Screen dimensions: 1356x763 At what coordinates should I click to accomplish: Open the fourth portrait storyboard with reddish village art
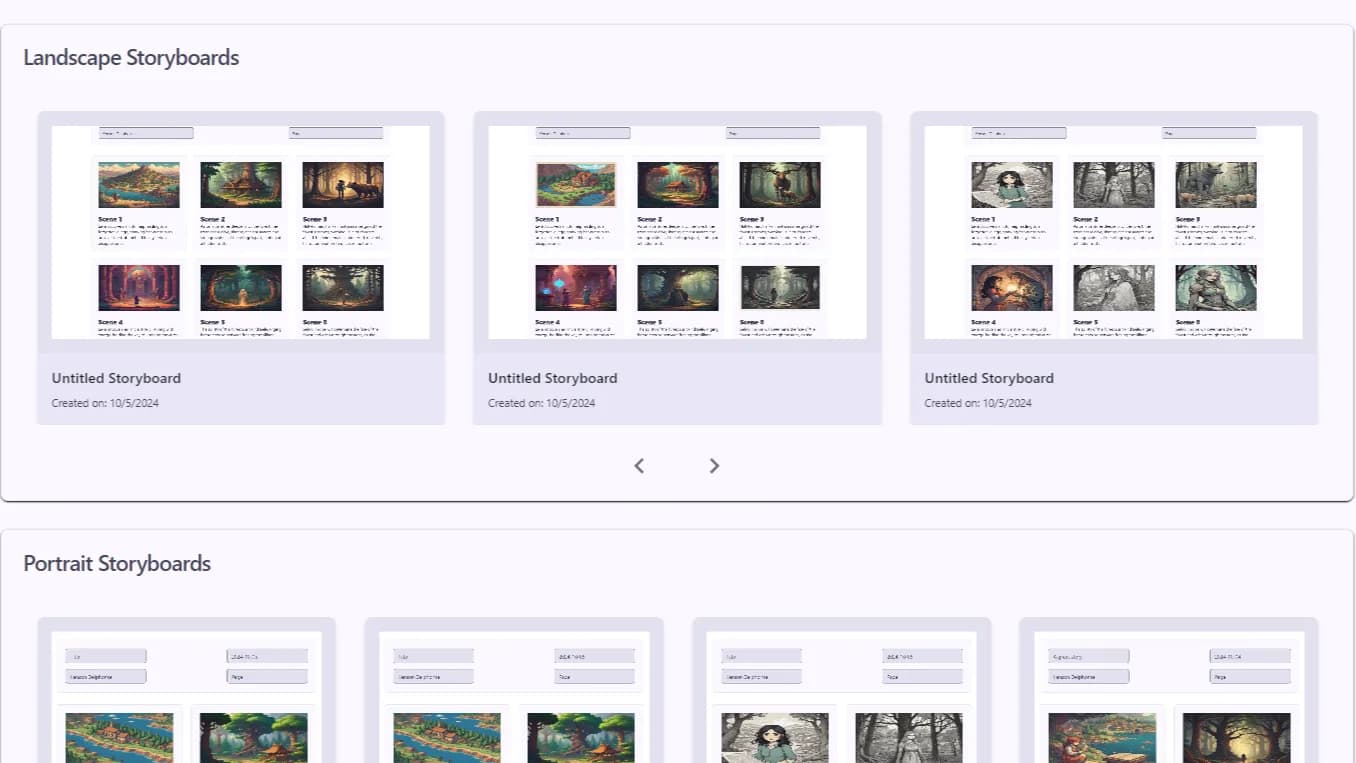(x=1168, y=690)
